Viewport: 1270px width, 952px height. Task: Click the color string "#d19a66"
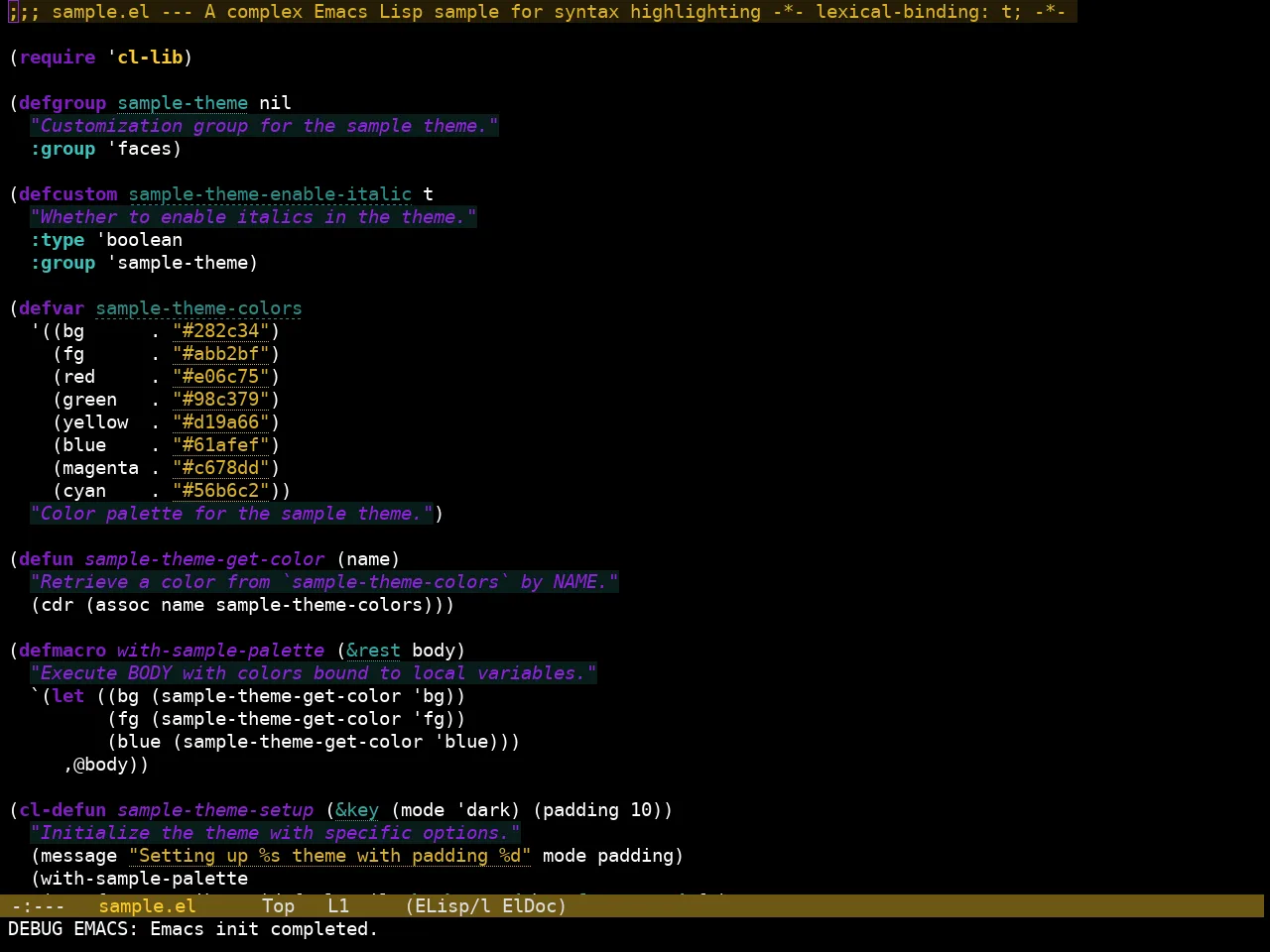[221, 422]
